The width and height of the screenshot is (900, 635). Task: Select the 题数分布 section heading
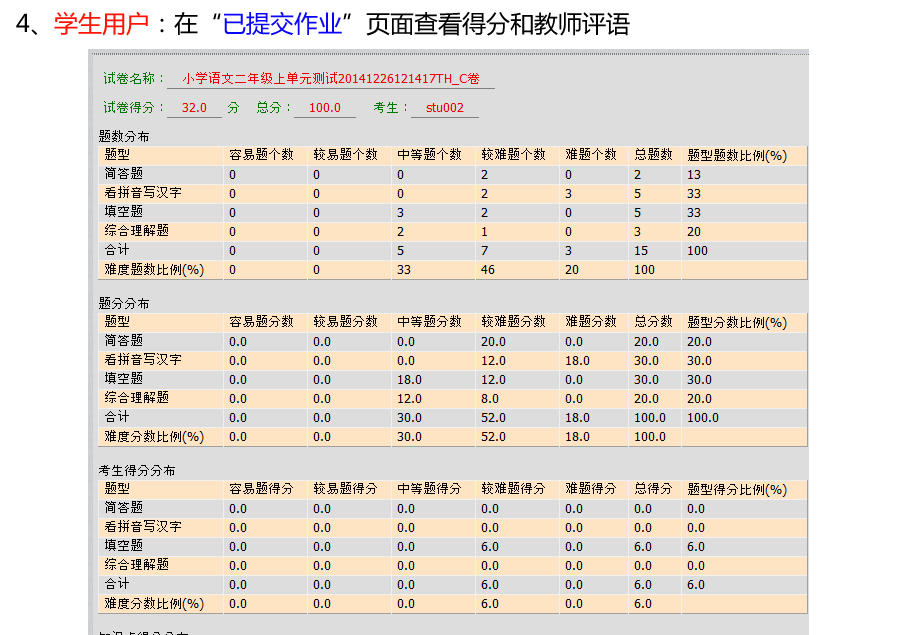pyautogui.click(x=124, y=136)
